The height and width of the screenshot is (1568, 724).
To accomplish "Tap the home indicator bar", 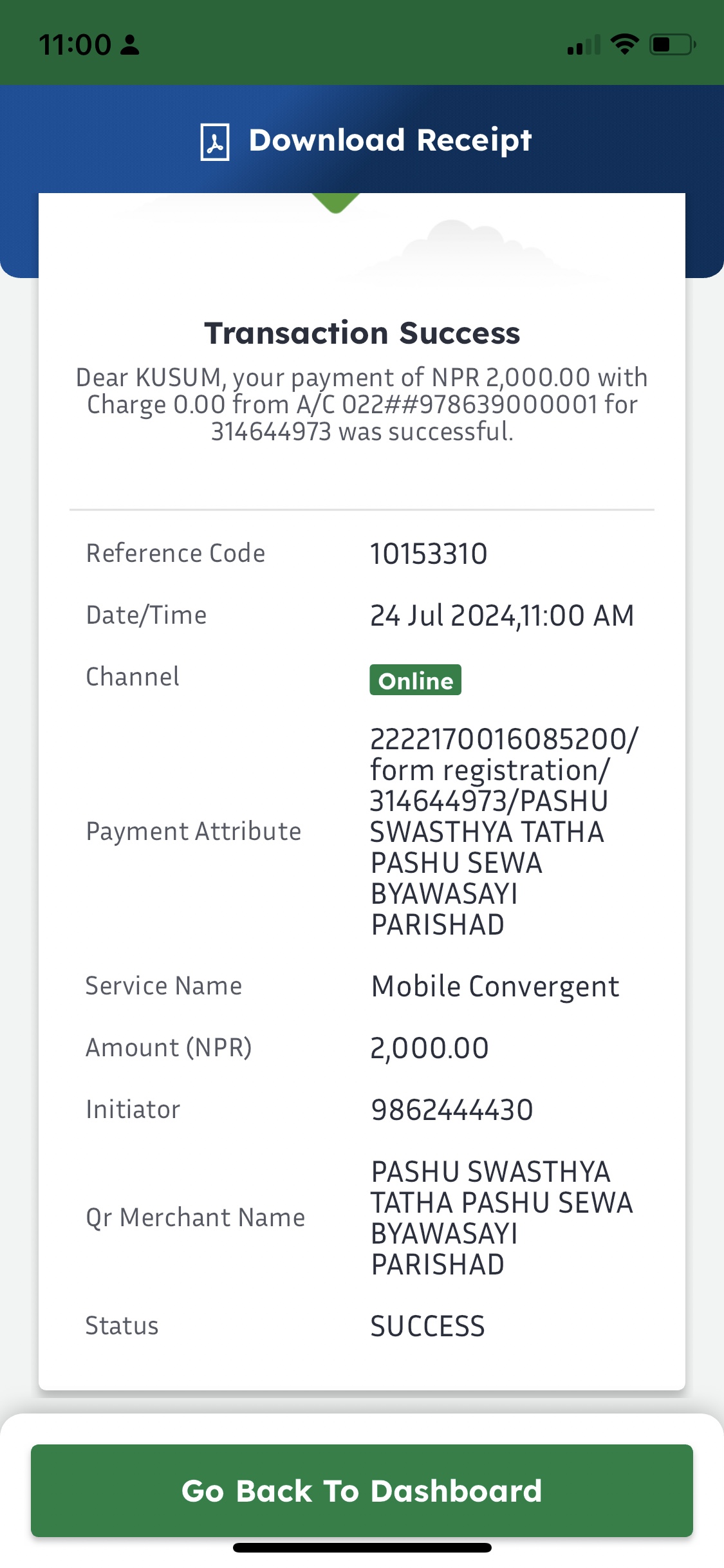I will click(362, 1547).
